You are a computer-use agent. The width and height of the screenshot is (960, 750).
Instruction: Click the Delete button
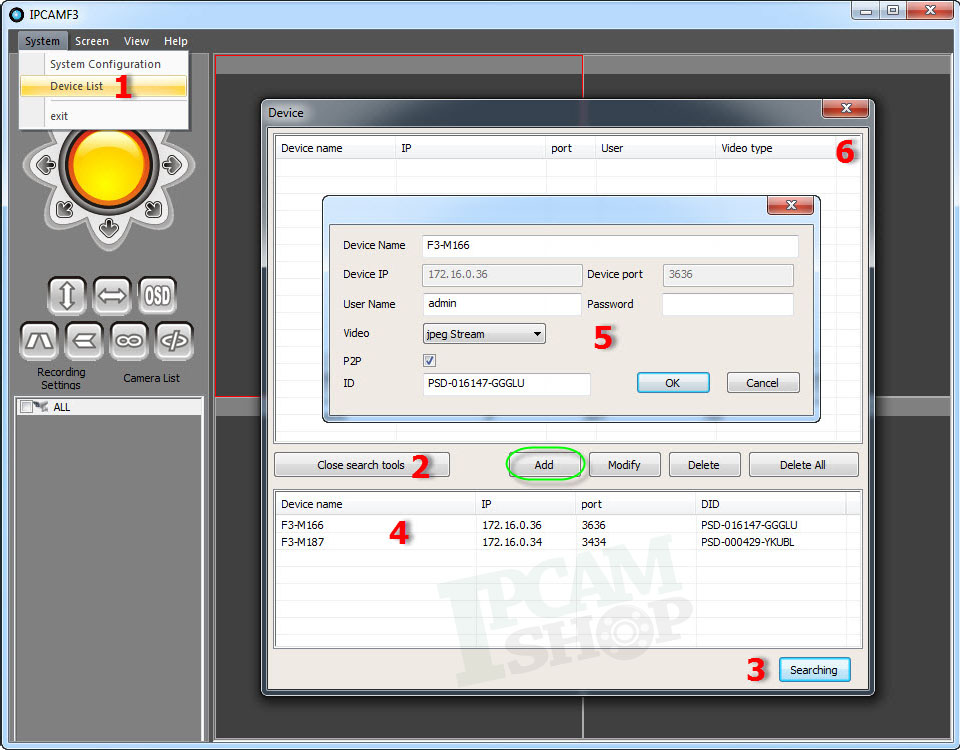pos(704,465)
